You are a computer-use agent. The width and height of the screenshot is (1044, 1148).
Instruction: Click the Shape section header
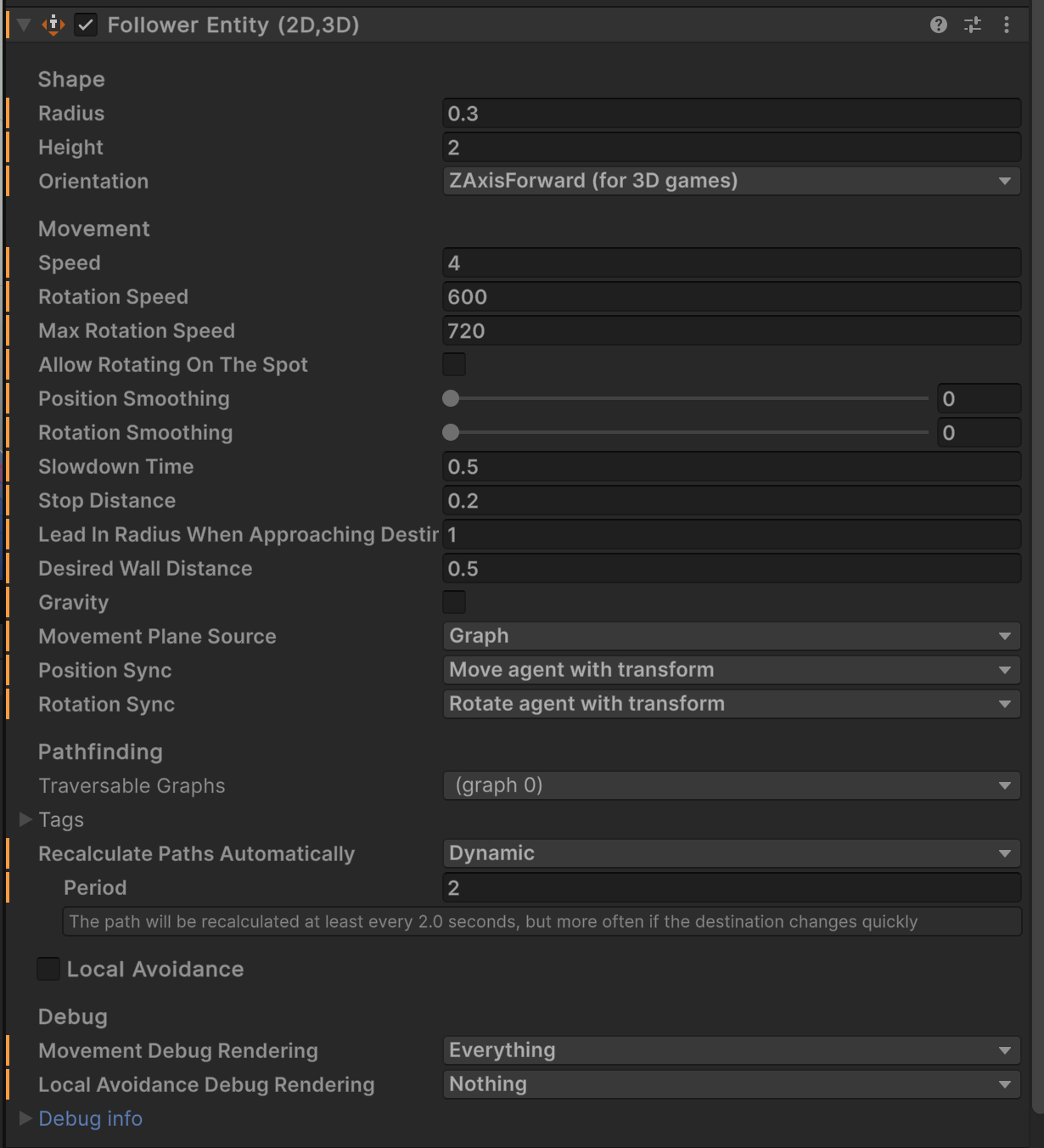tap(71, 79)
